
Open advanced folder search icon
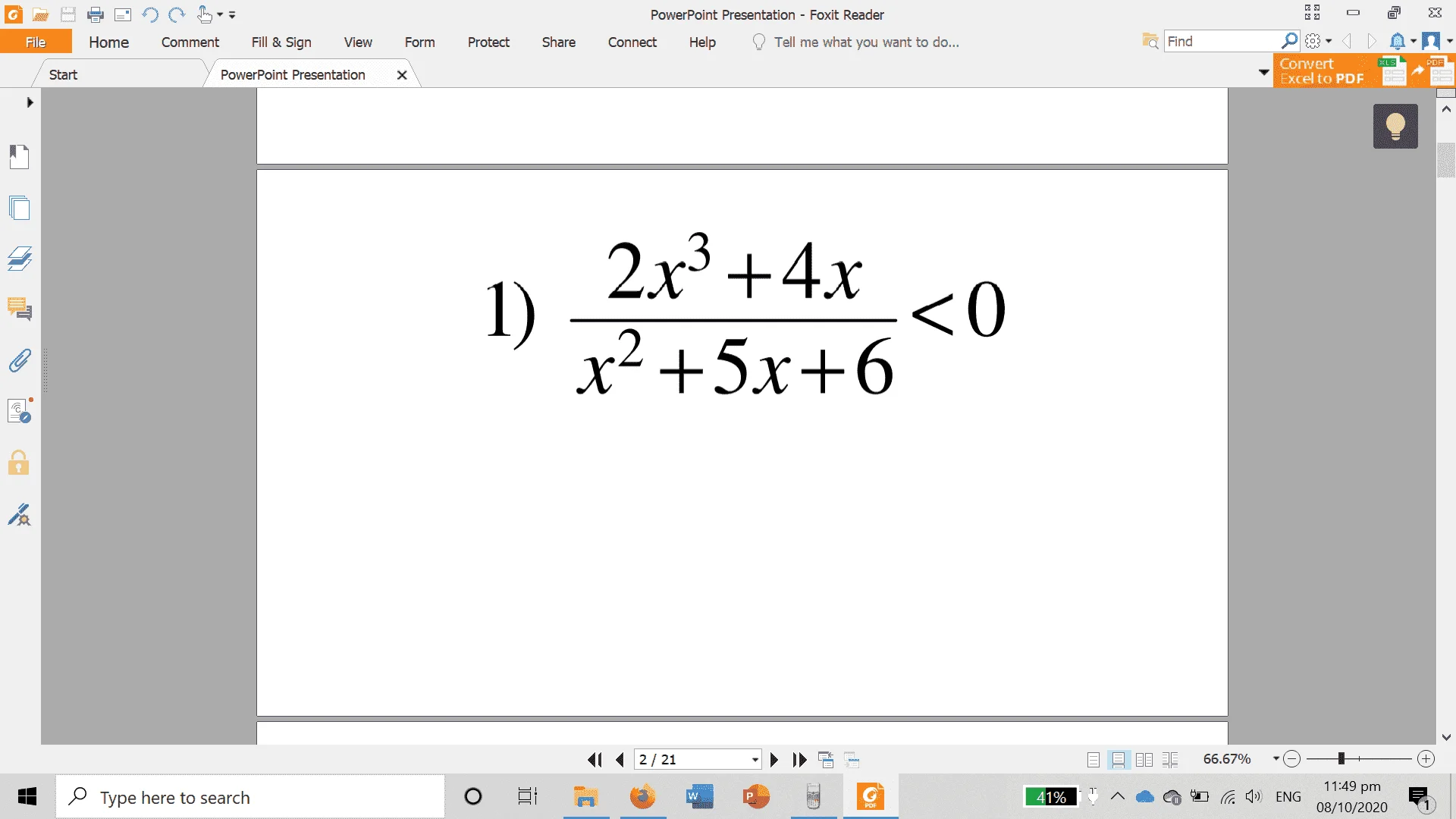[x=1150, y=41]
